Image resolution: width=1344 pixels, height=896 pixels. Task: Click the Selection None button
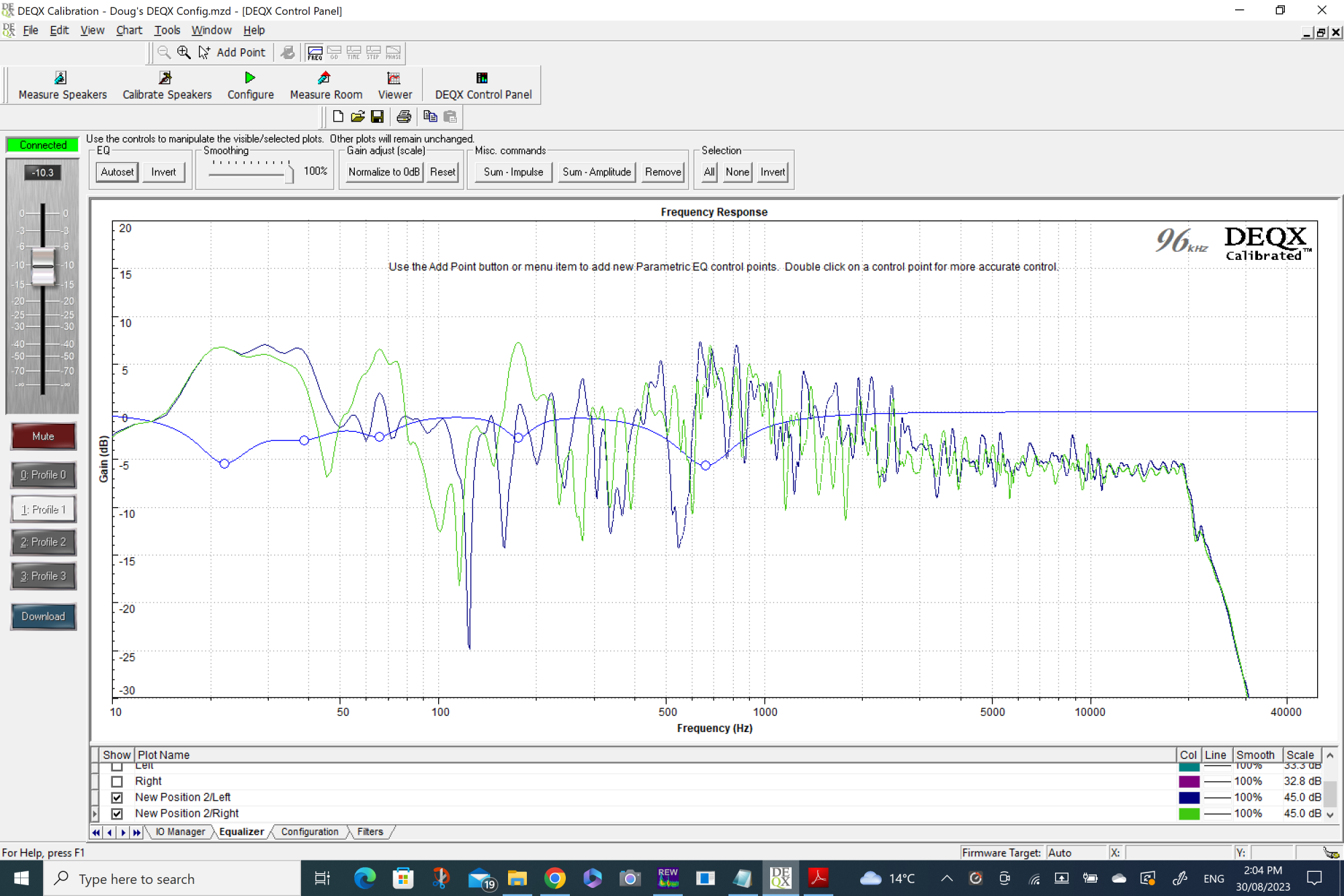pos(737,172)
